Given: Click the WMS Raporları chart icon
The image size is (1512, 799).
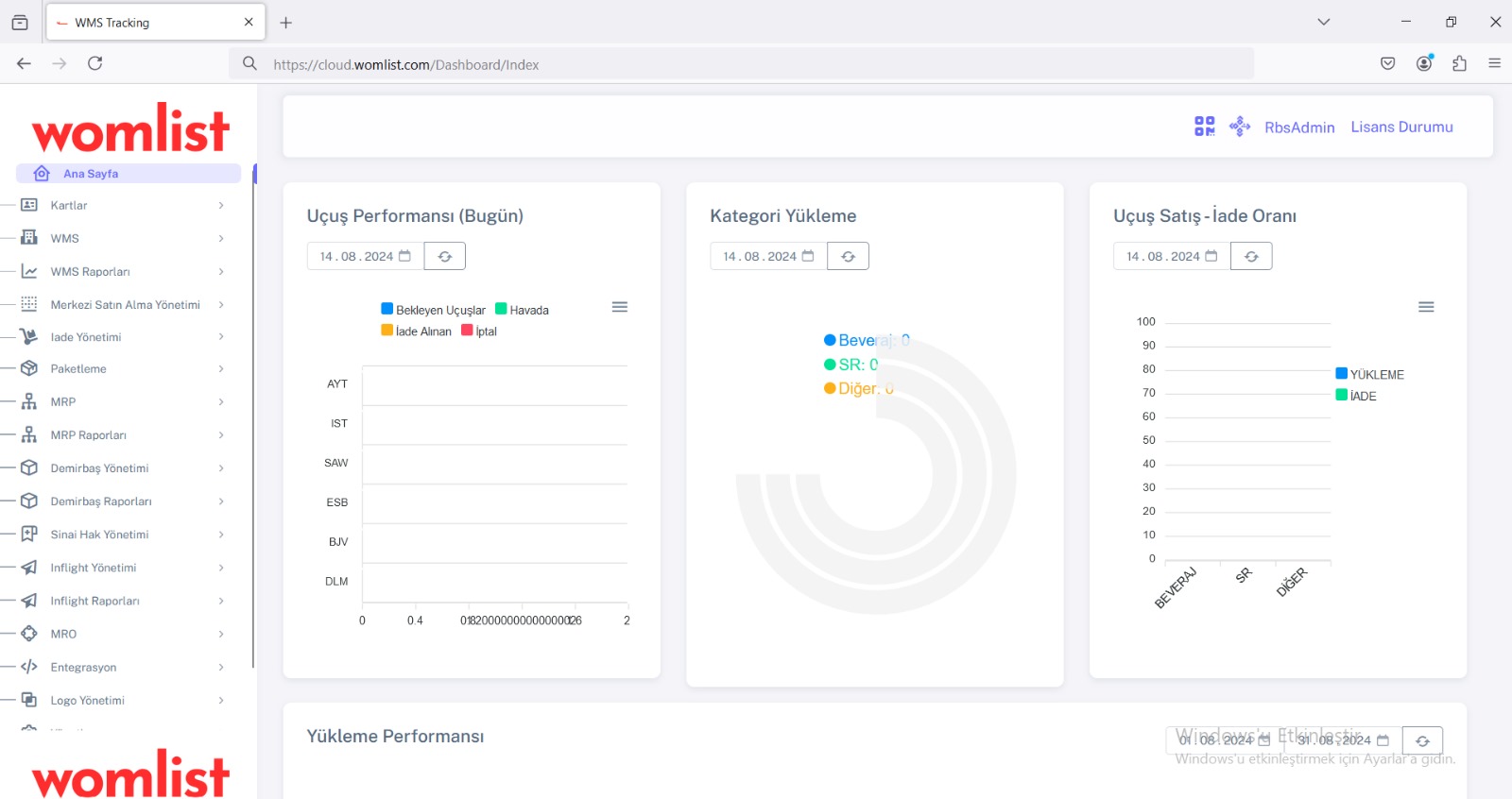Looking at the screenshot, I should point(29,271).
